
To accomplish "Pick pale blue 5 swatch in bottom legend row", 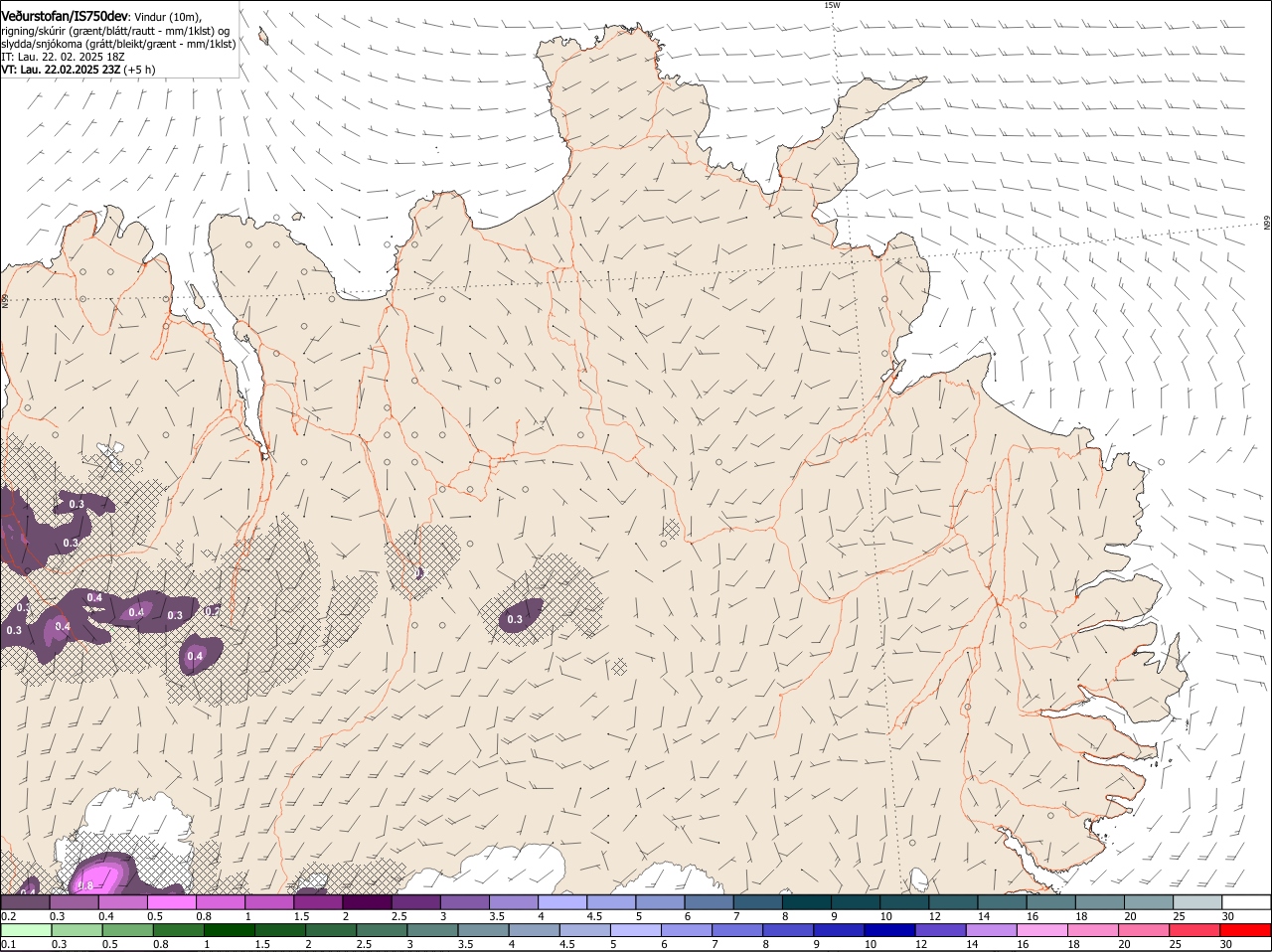I will tap(636, 930).
